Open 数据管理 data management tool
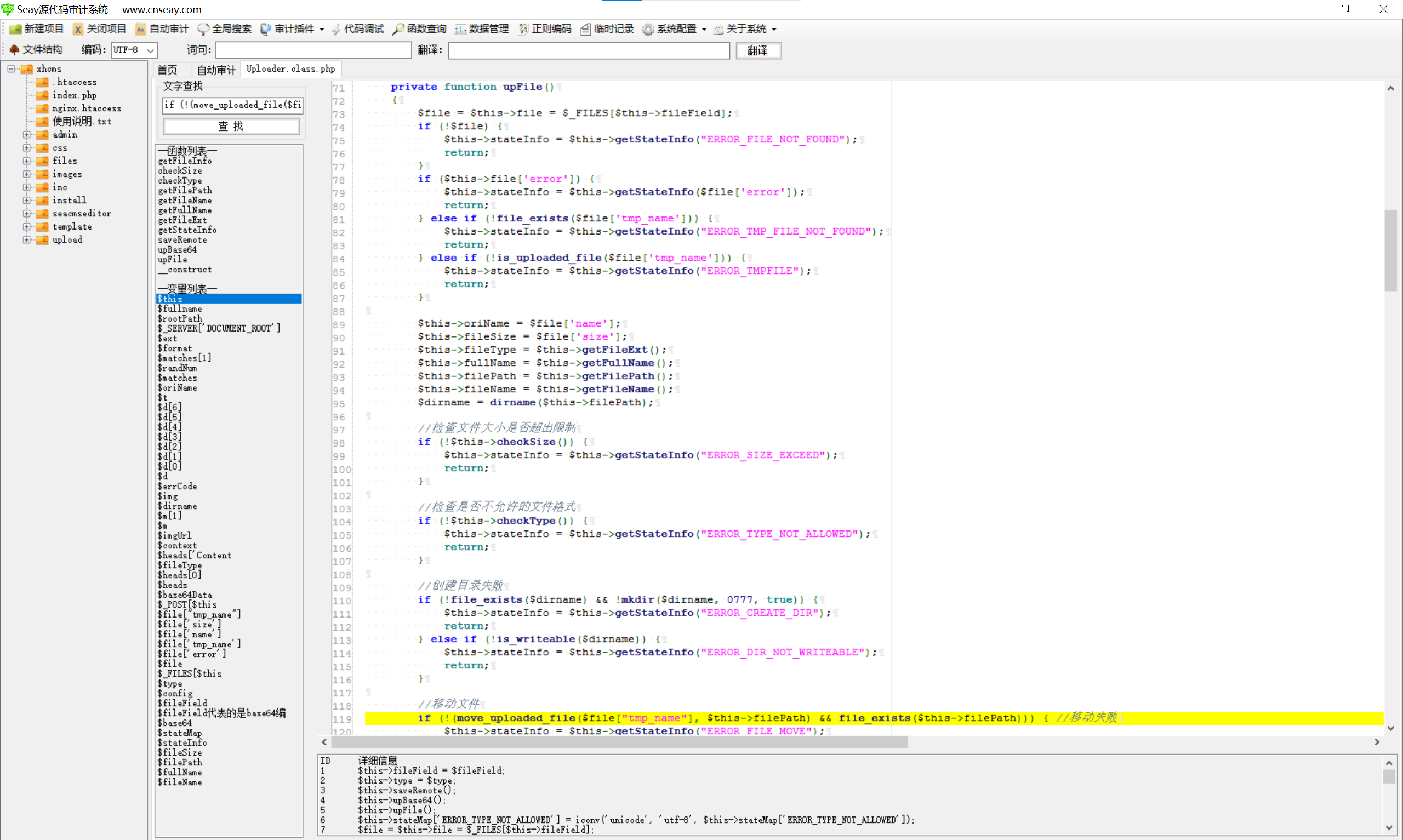1403x840 pixels. pyautogui.click(x=461, y=29)
